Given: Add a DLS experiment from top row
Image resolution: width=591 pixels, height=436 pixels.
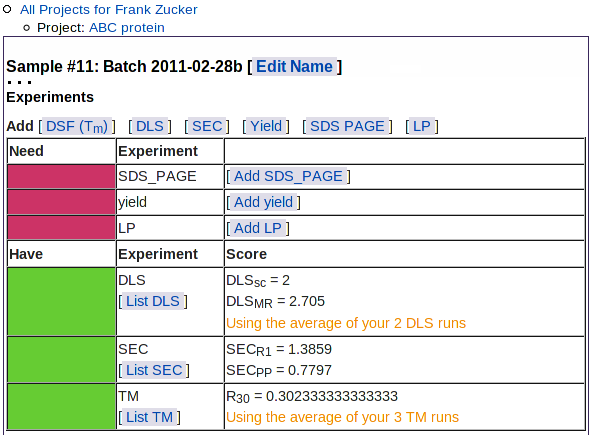Looking at the screenshot, I should click(150, 126).
